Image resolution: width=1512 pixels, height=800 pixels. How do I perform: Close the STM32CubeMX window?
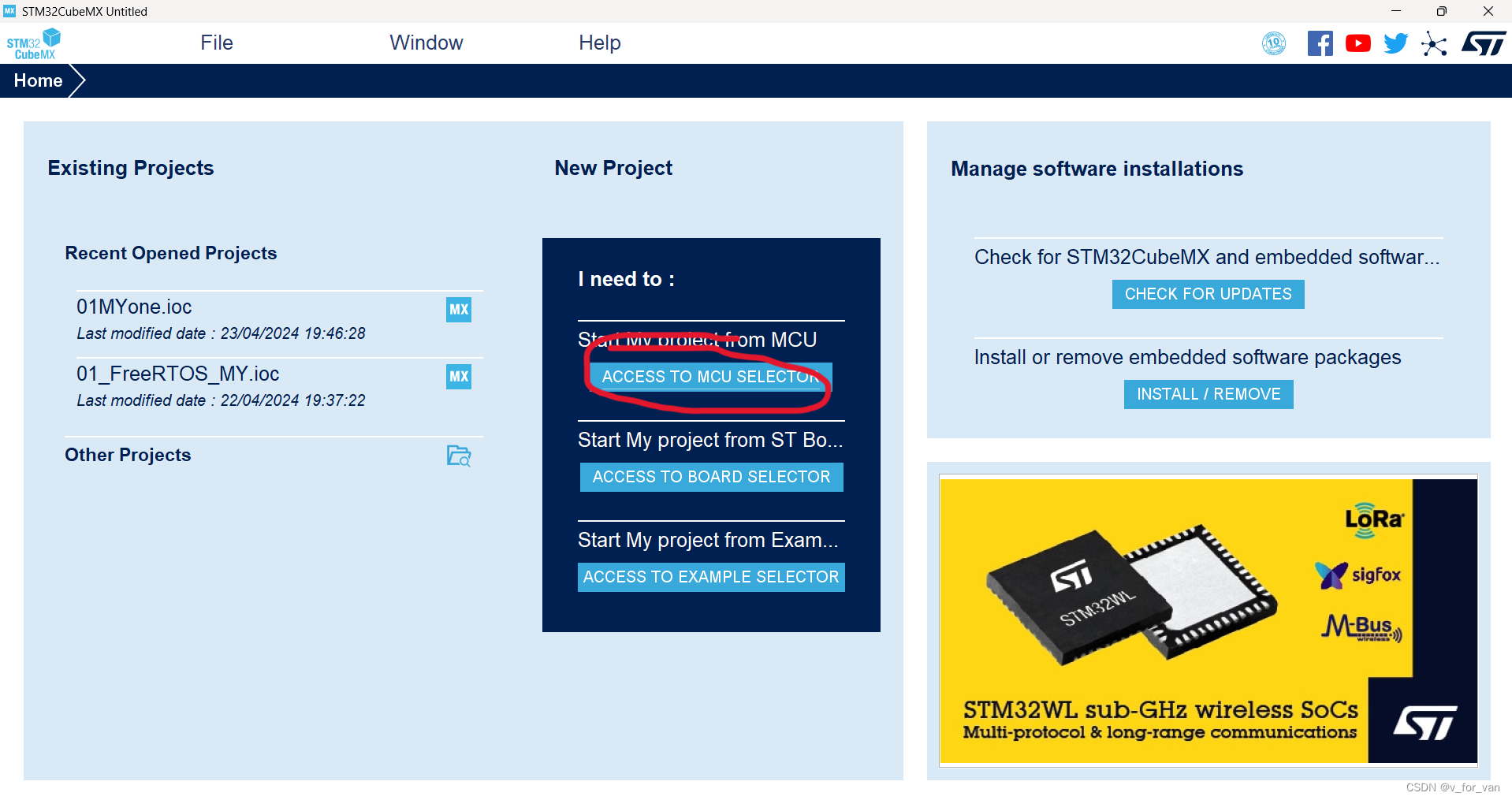tap(1488, 11)
